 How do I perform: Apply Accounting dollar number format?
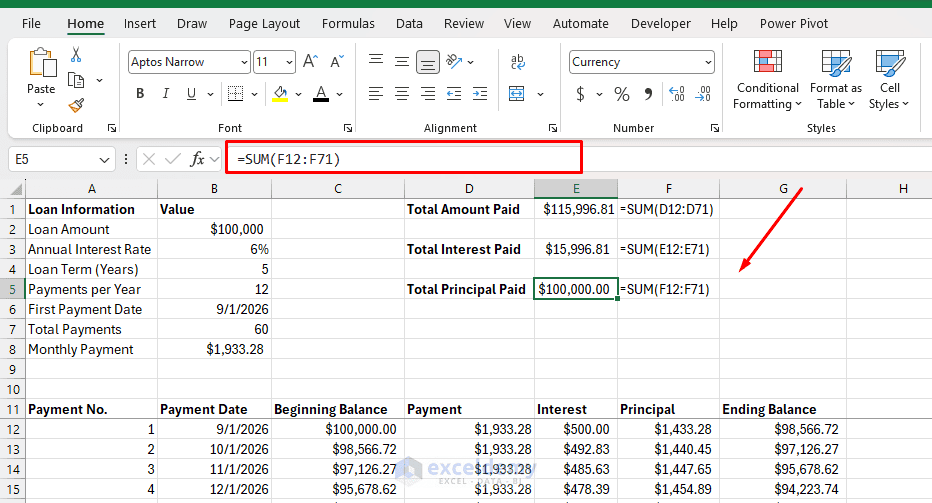point(580,94)
